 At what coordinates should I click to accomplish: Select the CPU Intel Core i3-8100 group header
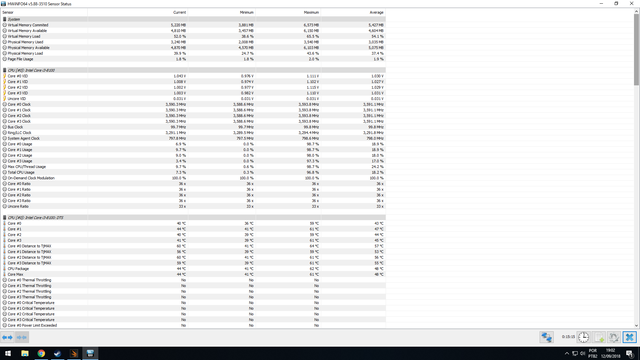pyautogui.click(x=193, y=70)
